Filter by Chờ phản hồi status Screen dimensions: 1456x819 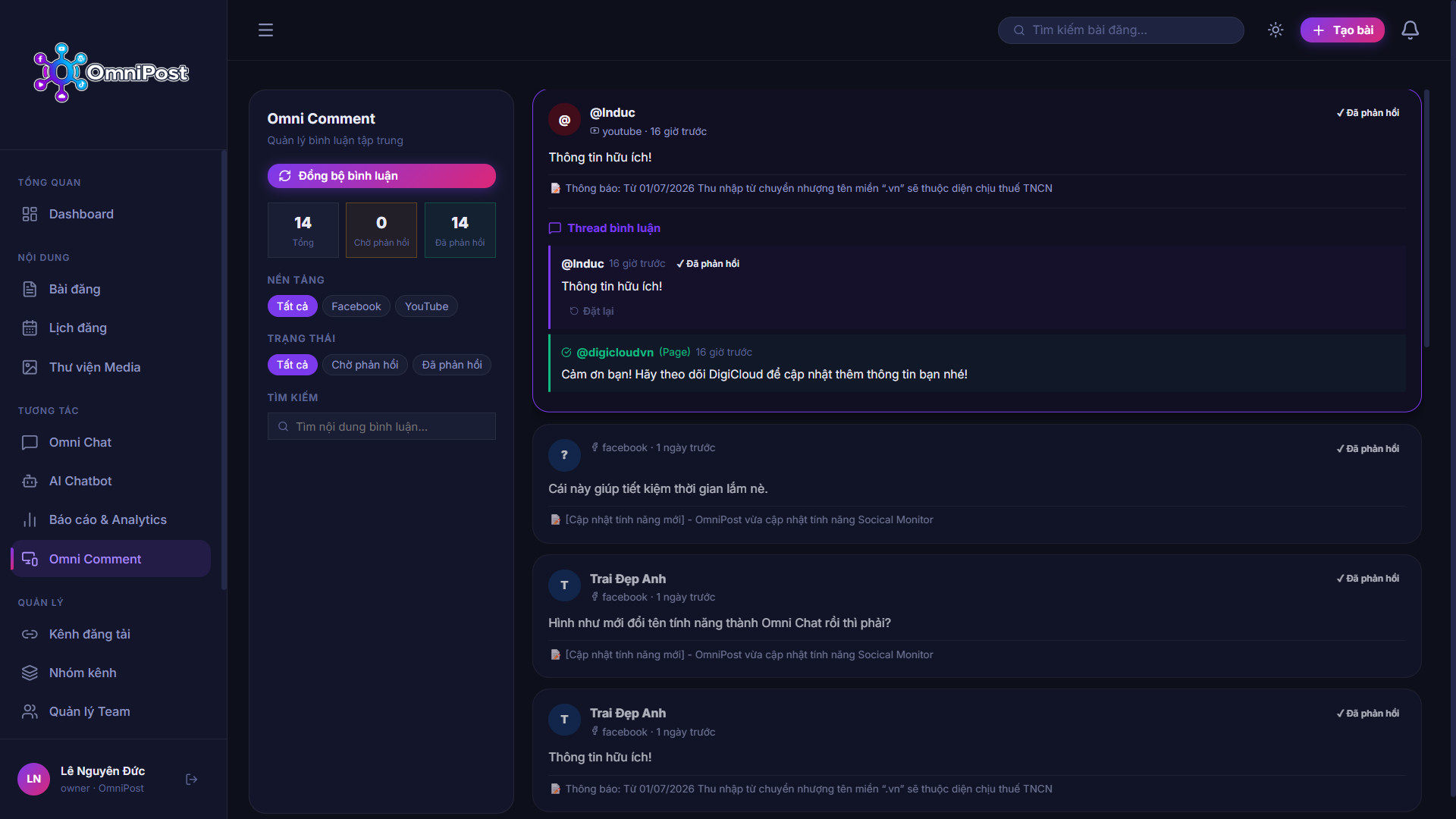click(365, 365)
